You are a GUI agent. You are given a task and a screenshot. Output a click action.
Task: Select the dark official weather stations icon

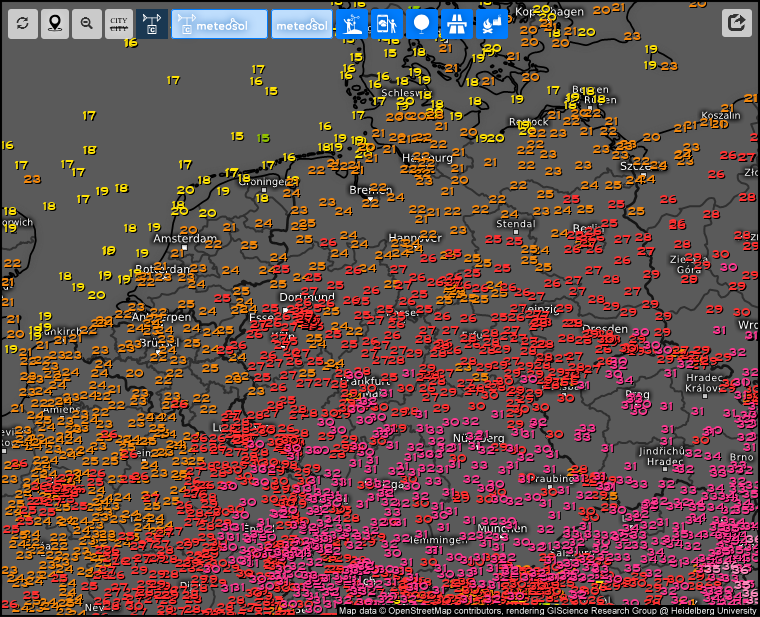(x=152, y=24)
